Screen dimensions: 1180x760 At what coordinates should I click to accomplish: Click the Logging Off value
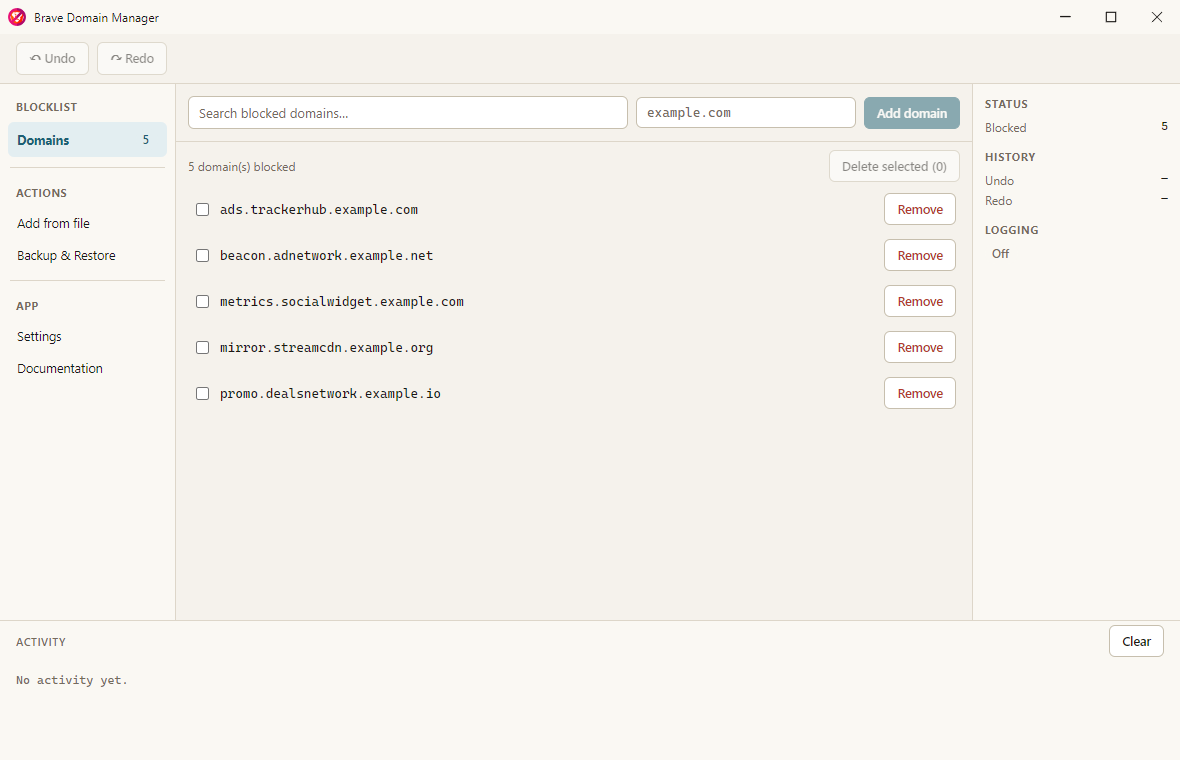[x=1000, y=254]
